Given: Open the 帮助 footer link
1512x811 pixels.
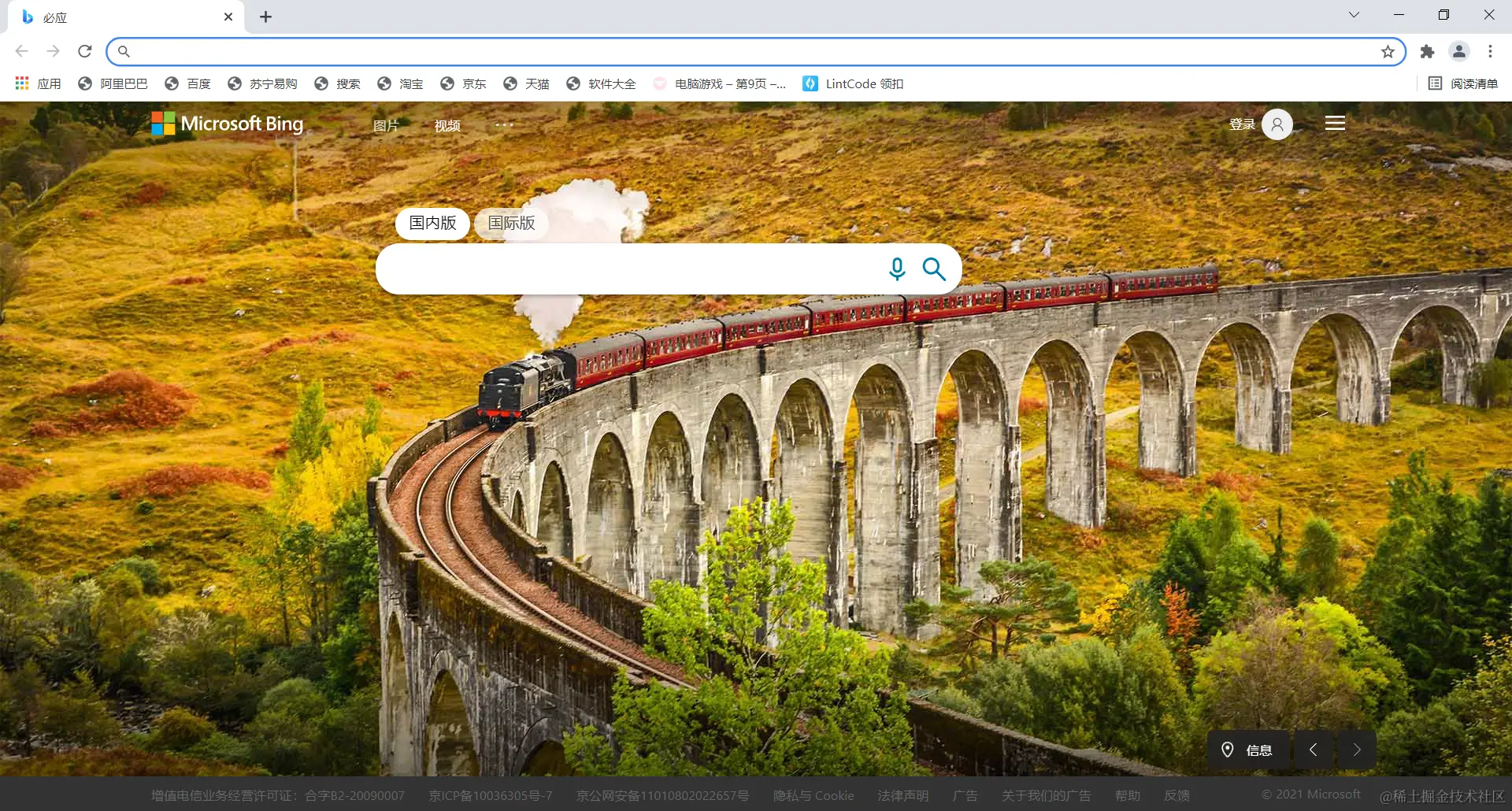Looking at the screenshot, I should click(1127, 795).
